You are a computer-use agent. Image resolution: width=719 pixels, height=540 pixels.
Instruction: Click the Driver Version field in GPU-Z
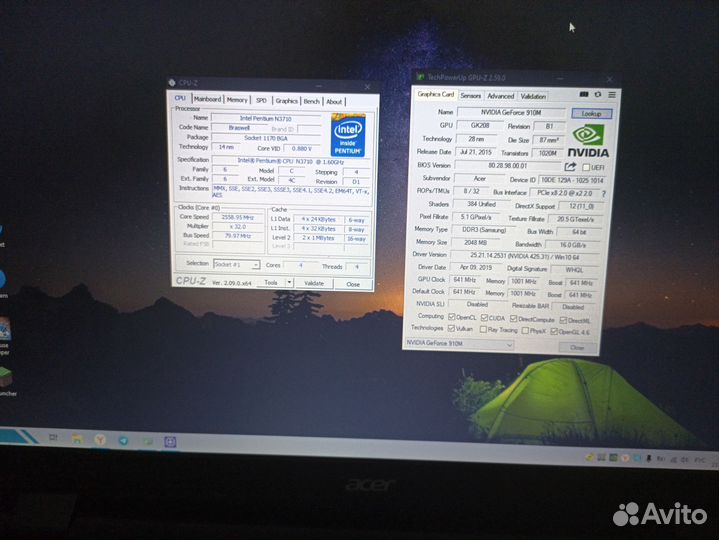(x=525, y=257)
